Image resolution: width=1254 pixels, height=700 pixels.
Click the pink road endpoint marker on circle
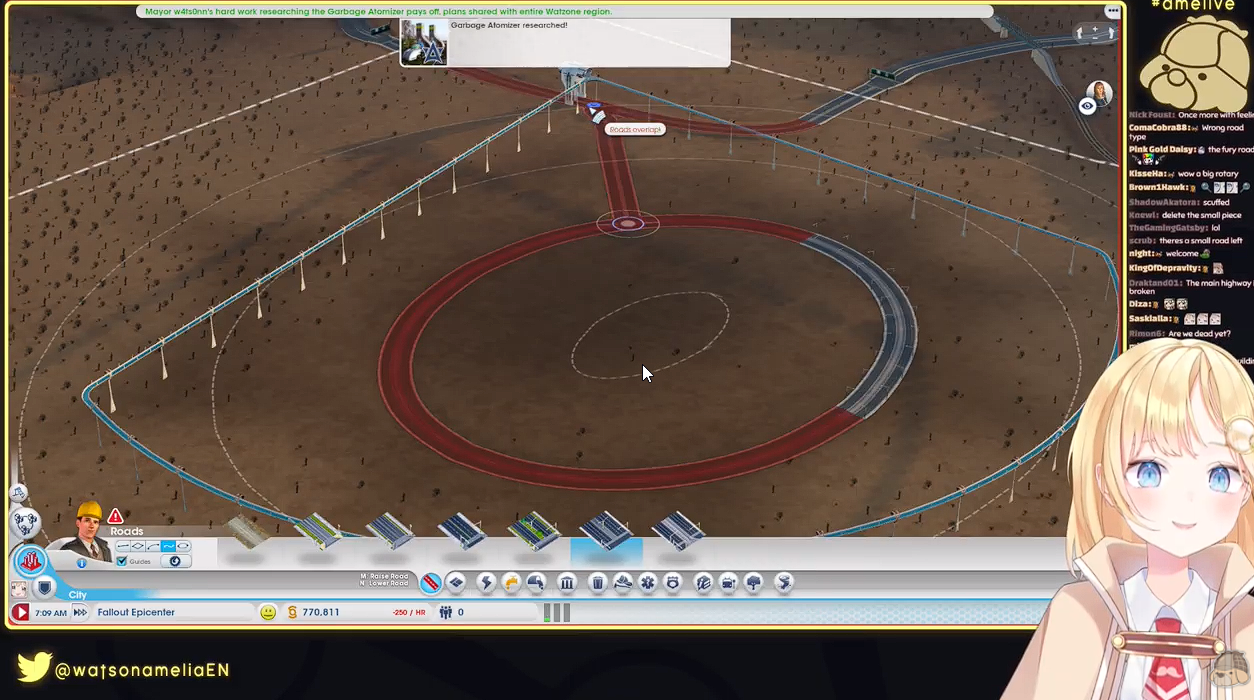tap(627, 223)
